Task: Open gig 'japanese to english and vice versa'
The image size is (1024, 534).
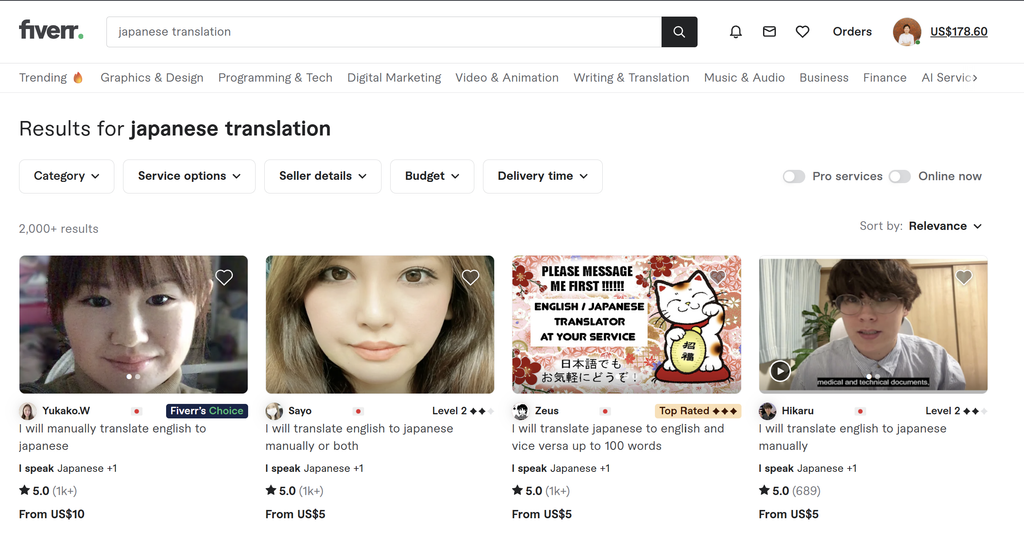Action: [x=618, y=437]
